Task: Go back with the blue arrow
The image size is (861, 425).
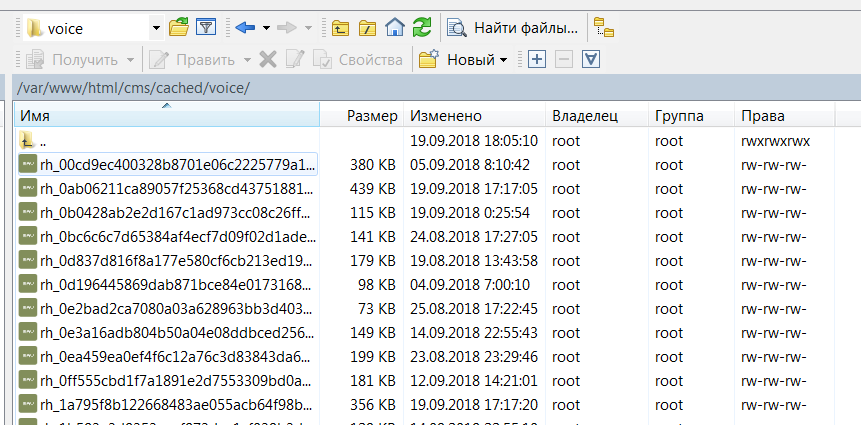Action: point(245,27)
